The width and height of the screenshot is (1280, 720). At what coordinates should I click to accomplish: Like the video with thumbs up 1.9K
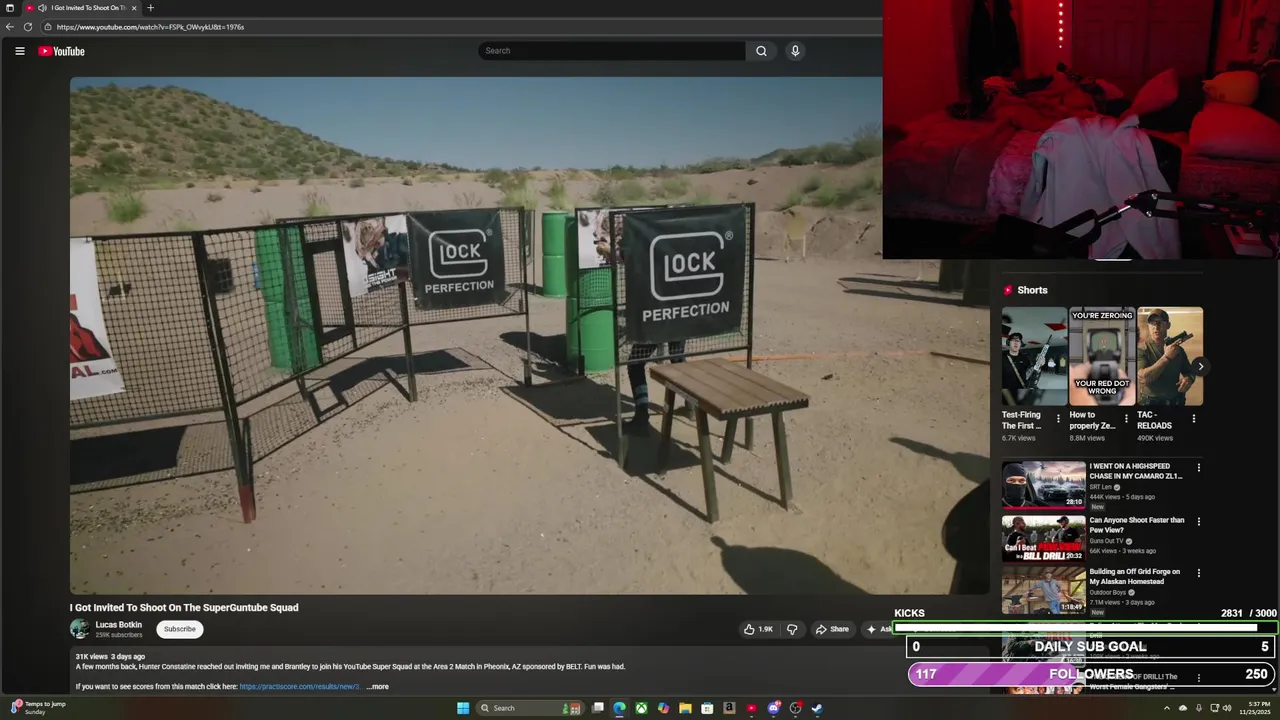click(x=758, y=629)
